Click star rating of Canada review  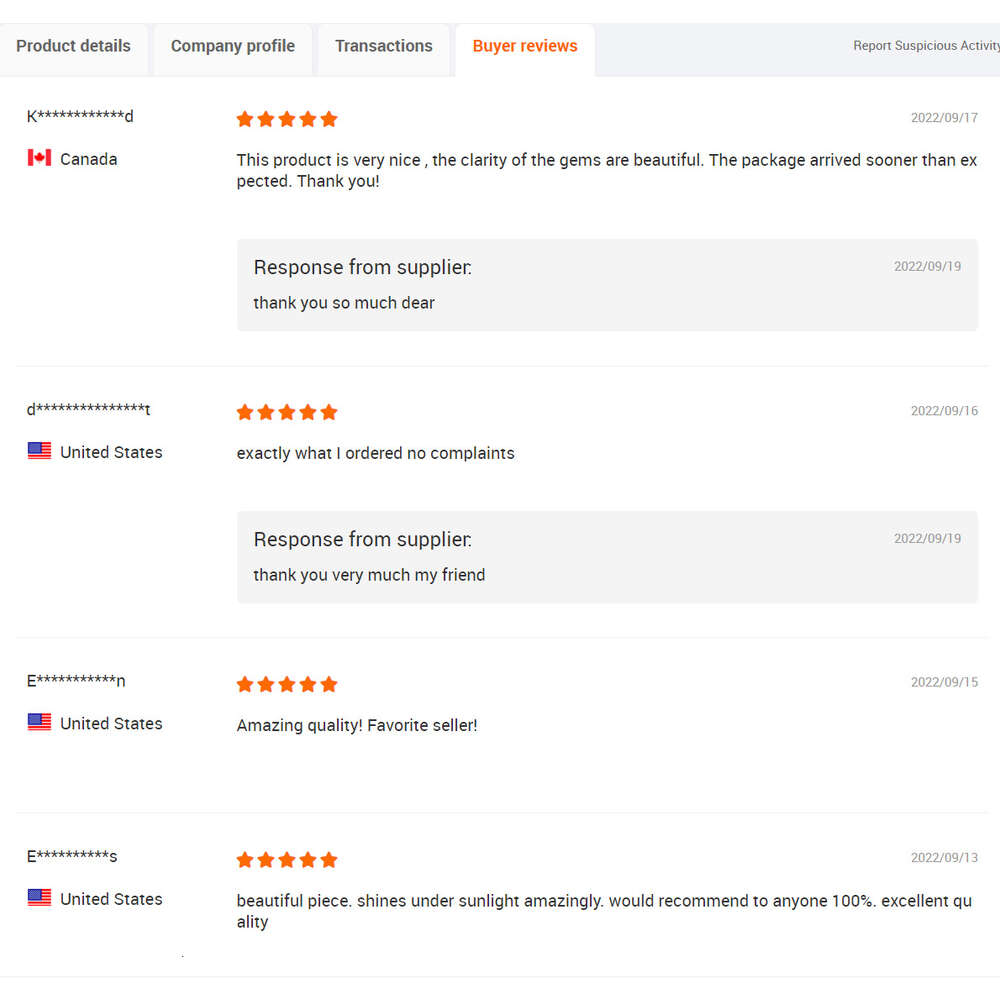click(287, 119)
